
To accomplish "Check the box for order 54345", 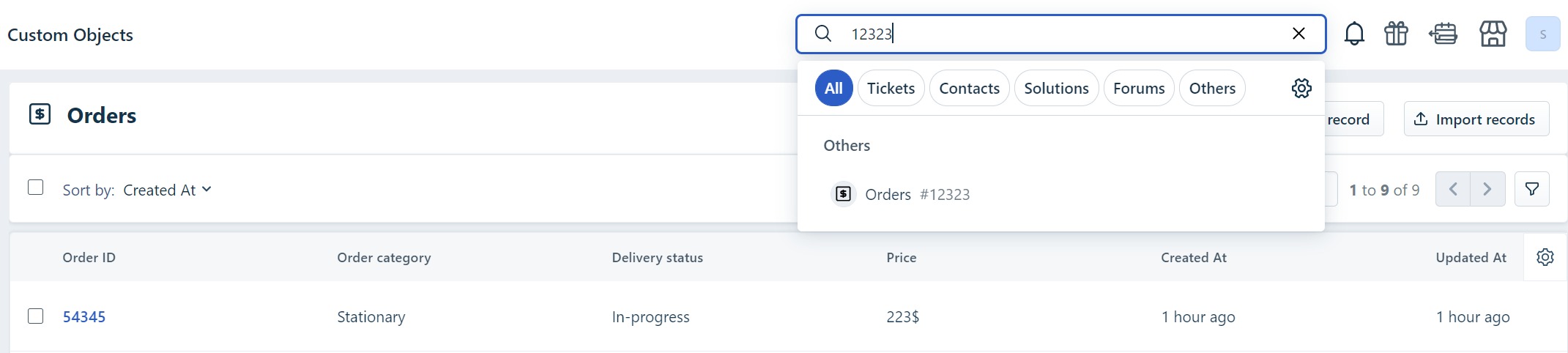I will coord(35,316).
